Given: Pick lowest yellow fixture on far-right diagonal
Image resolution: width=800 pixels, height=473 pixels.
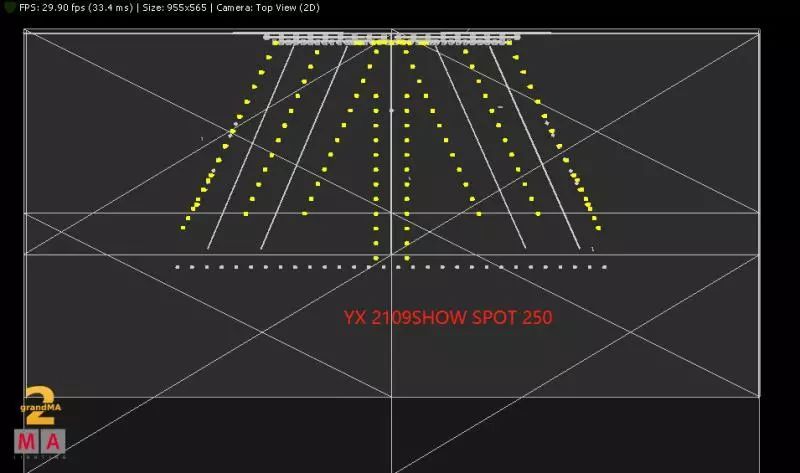Looking at the screenshot, I should 599,227.
